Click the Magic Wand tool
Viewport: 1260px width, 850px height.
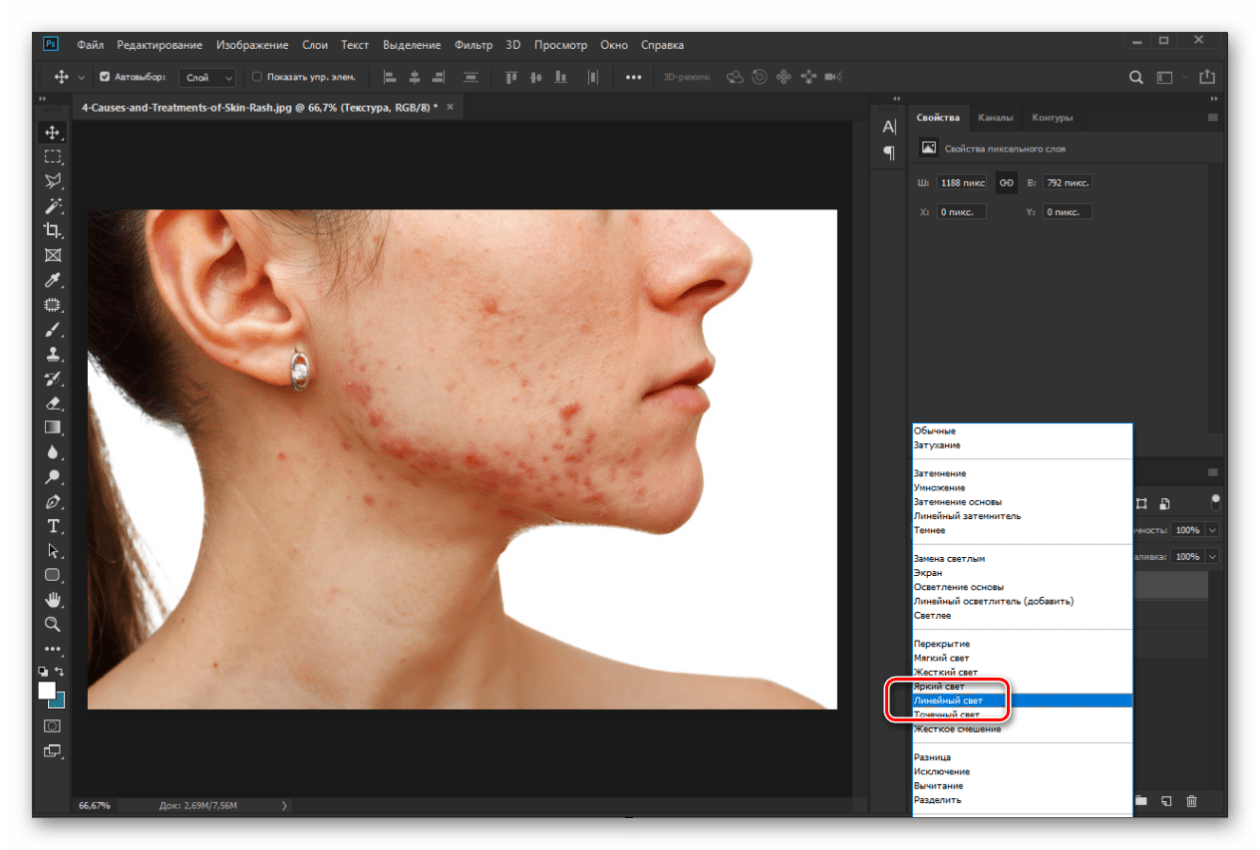pyautogui.click(x=53, y=206)
